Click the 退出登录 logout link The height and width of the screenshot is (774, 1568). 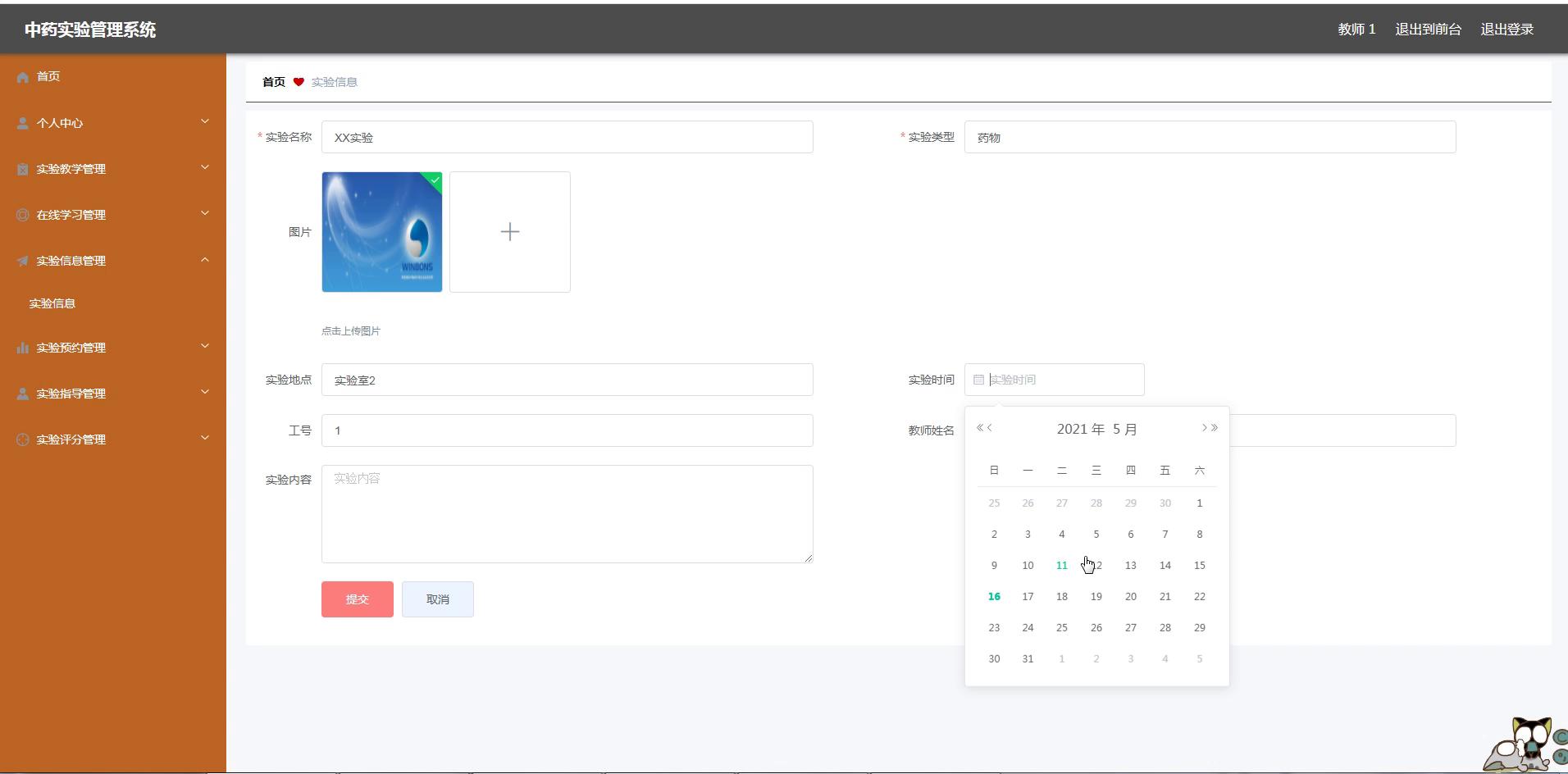pos(1506,30)
